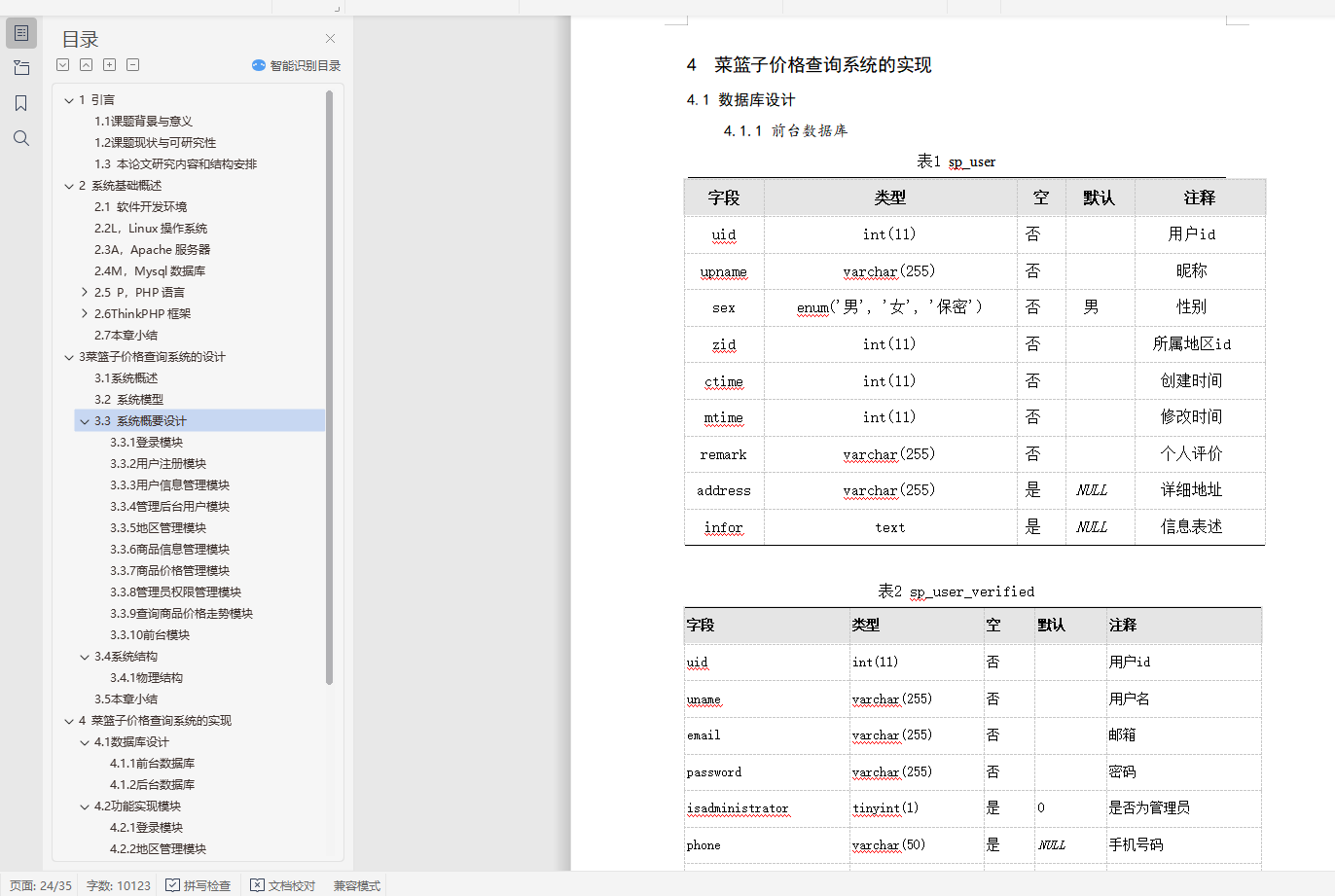Viewport: 1335px width, 896px height.
Task: Click heading 4 菜篮子价格查询系统的实现 in document
Action: (809, 65)
